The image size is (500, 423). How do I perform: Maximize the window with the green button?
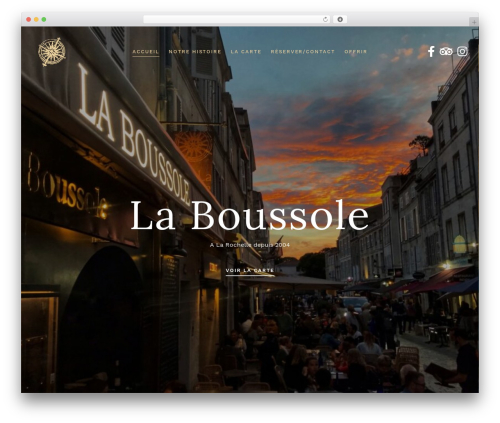click(x=44, y=19)
